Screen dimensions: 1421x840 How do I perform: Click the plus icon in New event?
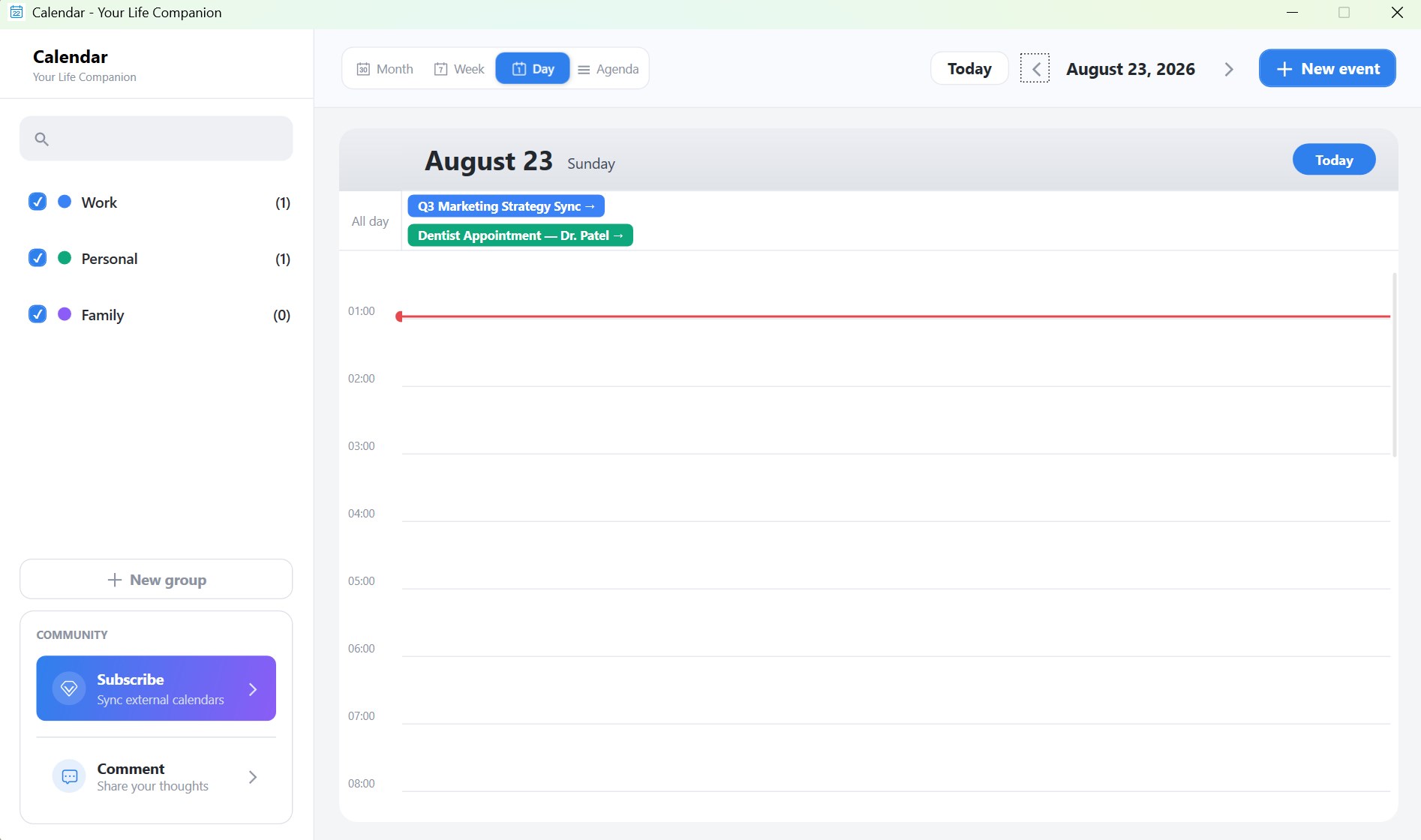tap(1284, 69)
